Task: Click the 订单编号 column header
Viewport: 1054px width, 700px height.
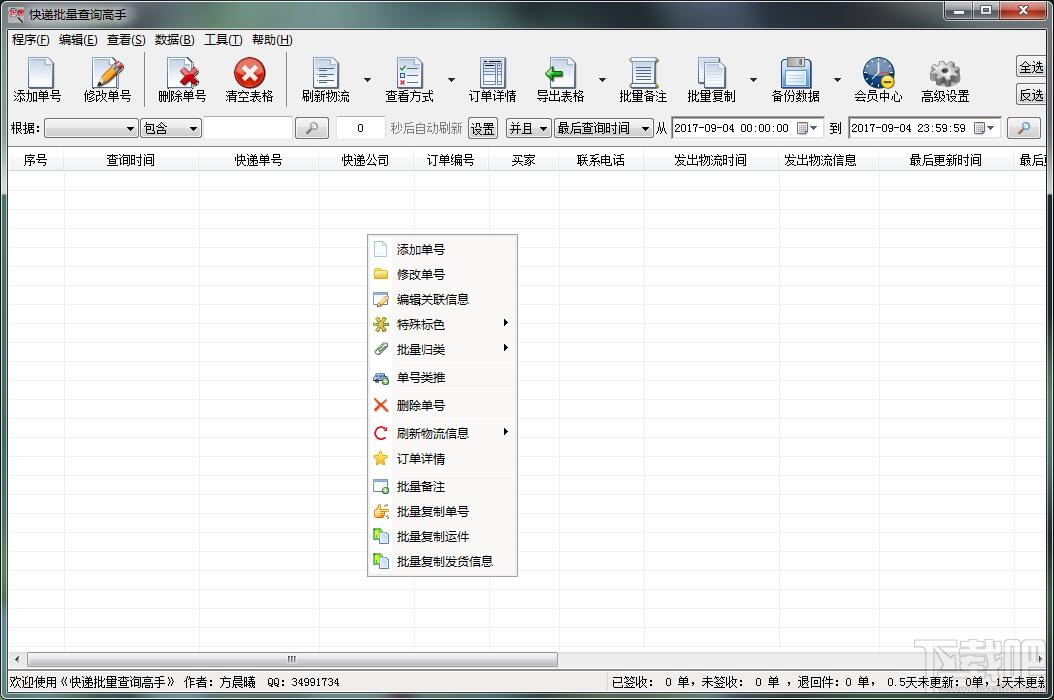Action: pyautogui.click(x=451, y=160)
